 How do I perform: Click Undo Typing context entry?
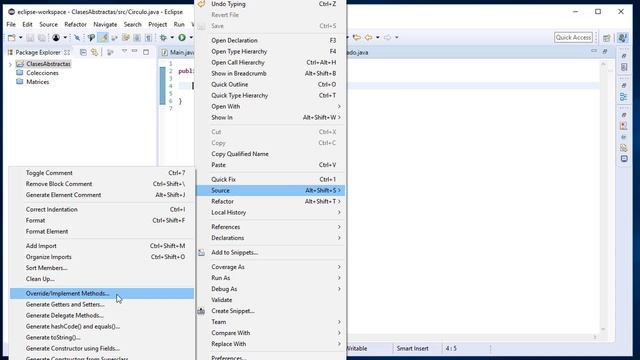point(271,4)
